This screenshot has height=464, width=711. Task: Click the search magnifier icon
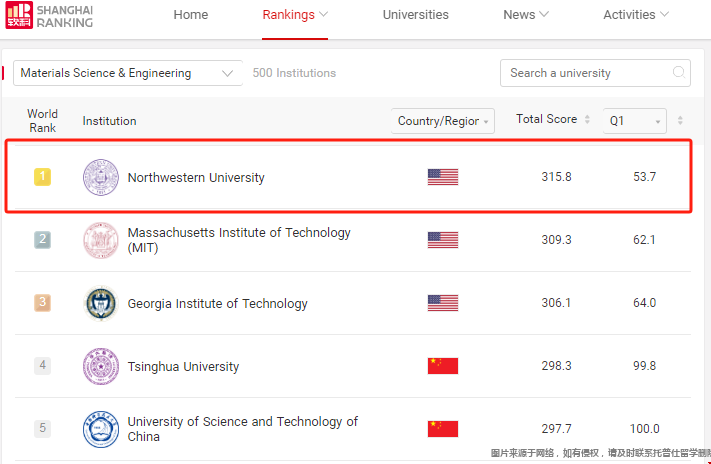click(x=678, y=73)
